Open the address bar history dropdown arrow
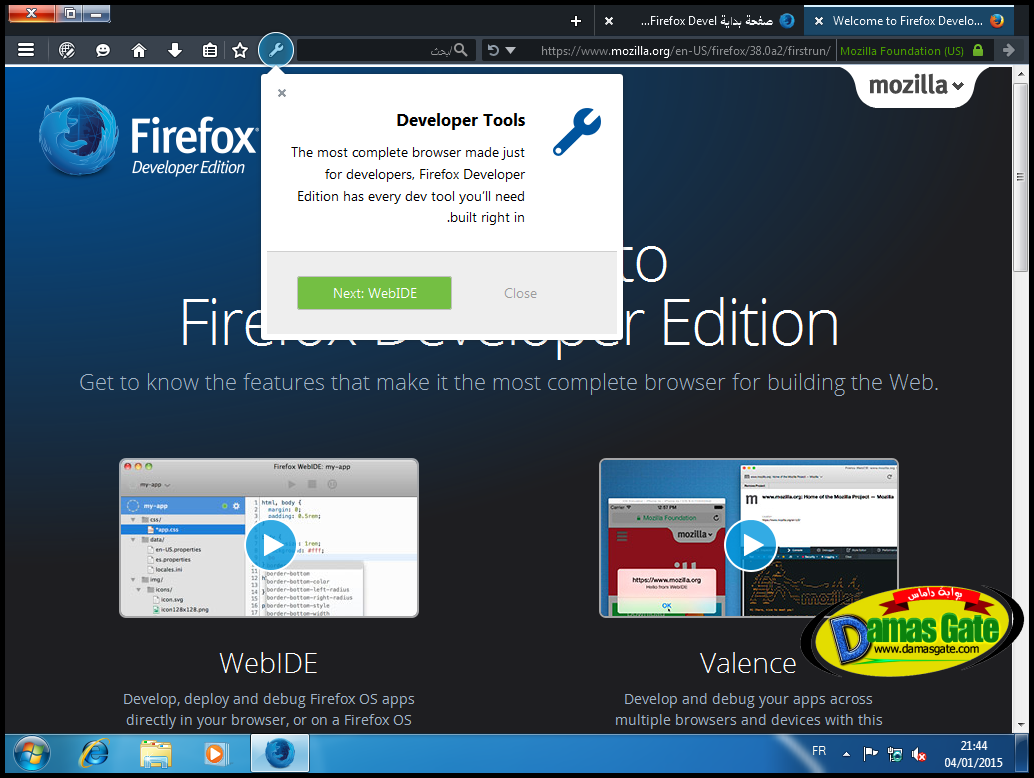 coord(510,50)
